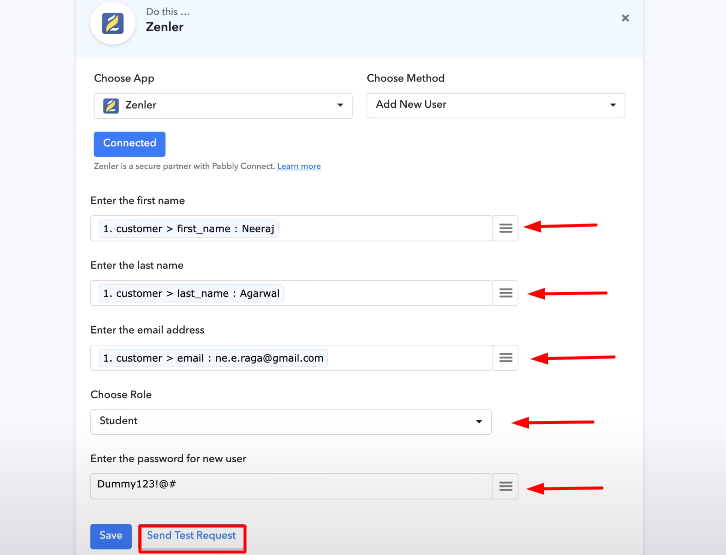
Task: Click the Save button
Action: tap(111, 536)
